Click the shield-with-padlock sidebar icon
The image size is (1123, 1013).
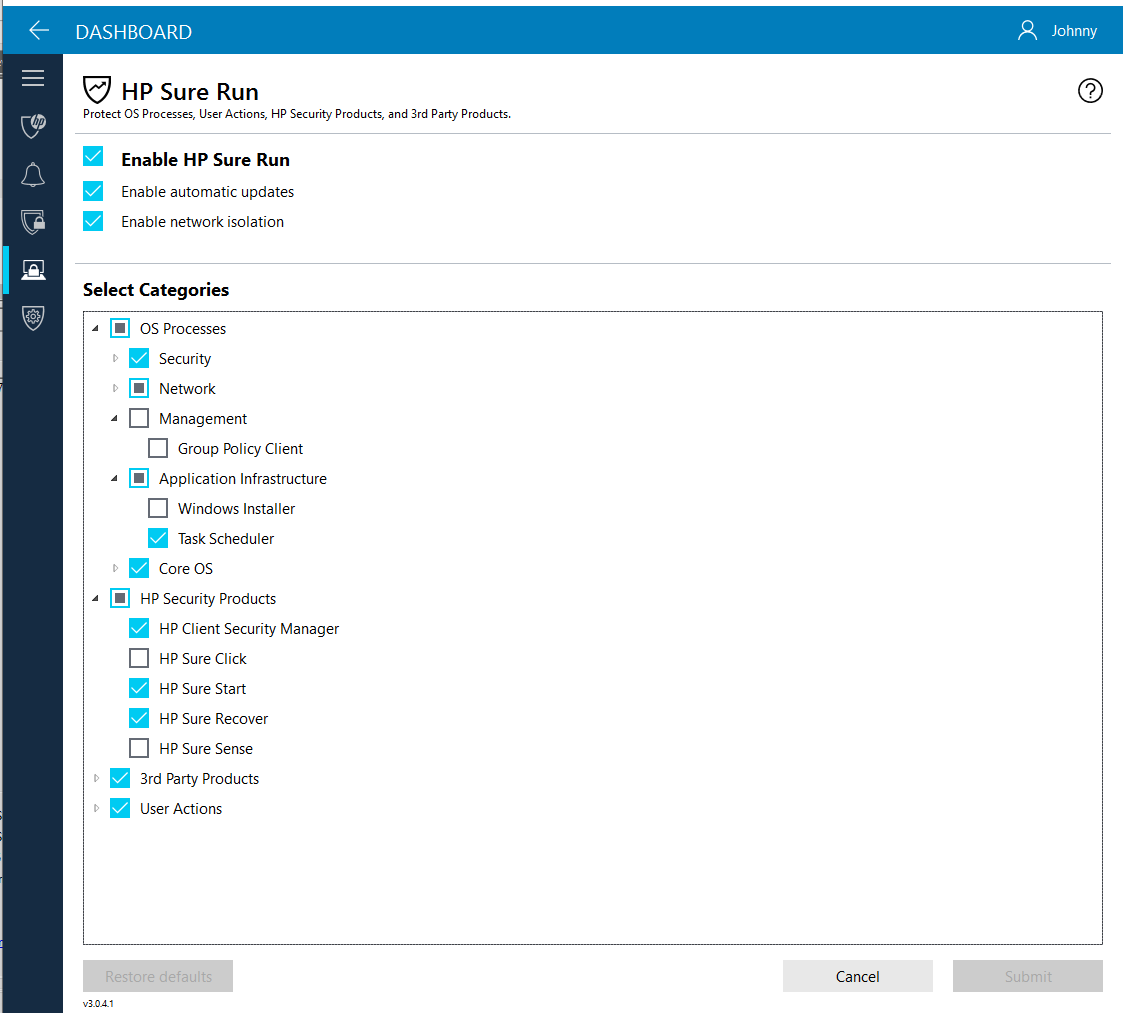[33, 222]
